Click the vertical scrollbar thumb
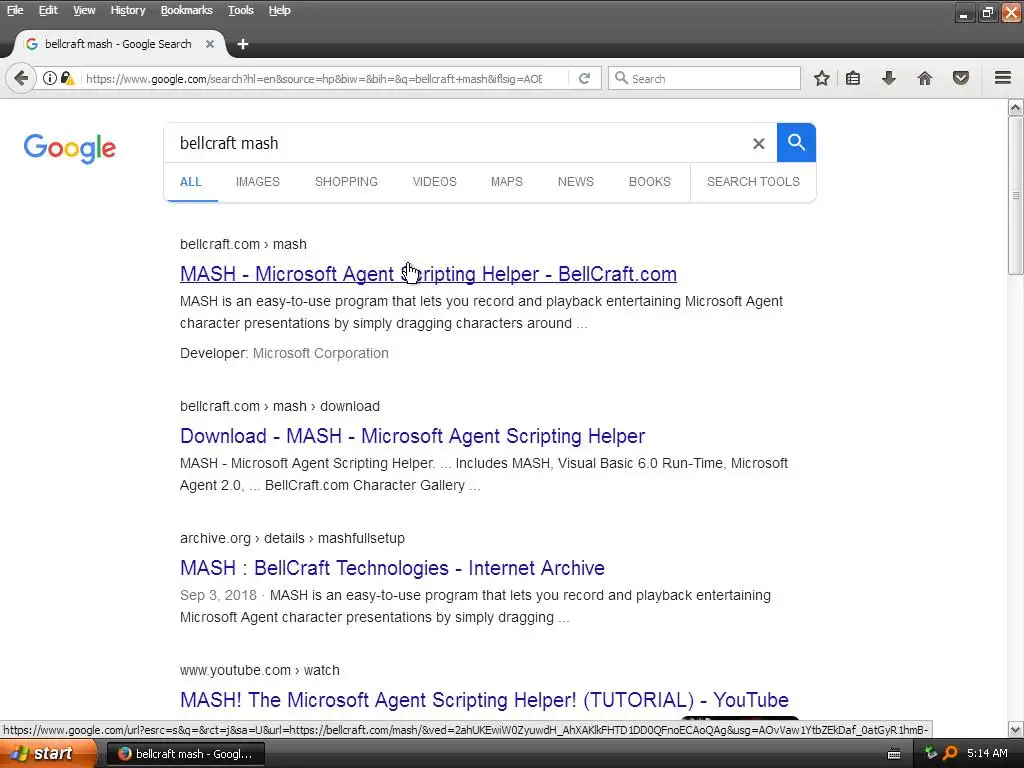 tap(1016, 196)
